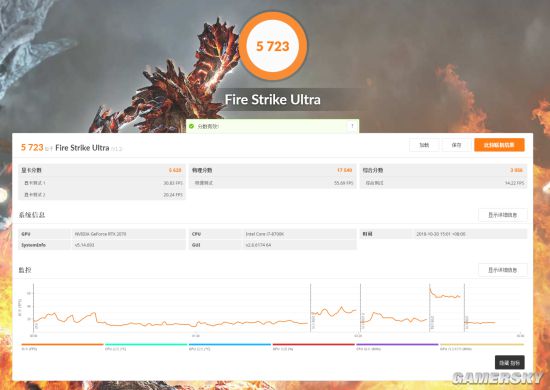Select the 综合分数 combined score header
Viewport: 550px width, 390px height.
click(x=373, y=170)
